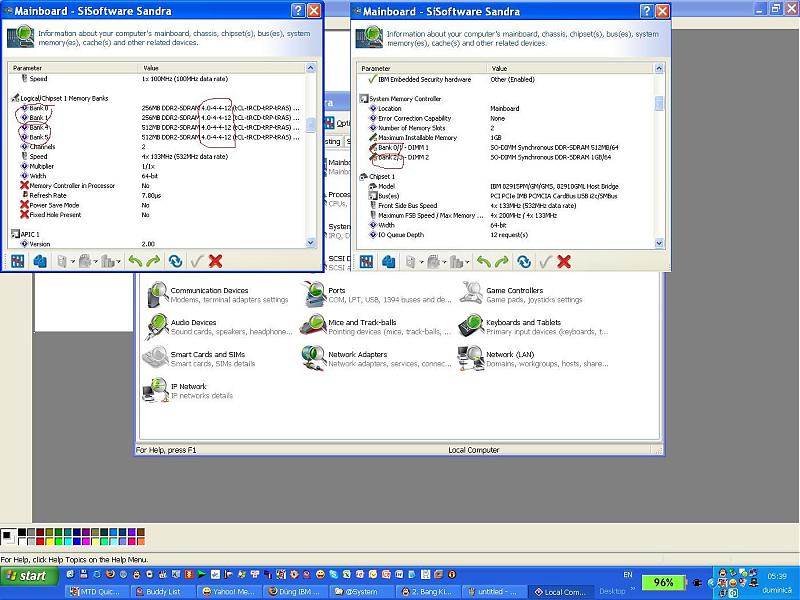Select Bank 0 row in left memory banks list
Viewport: 800px width, 600px height.
pyautogui.click(x=38, y=108)
